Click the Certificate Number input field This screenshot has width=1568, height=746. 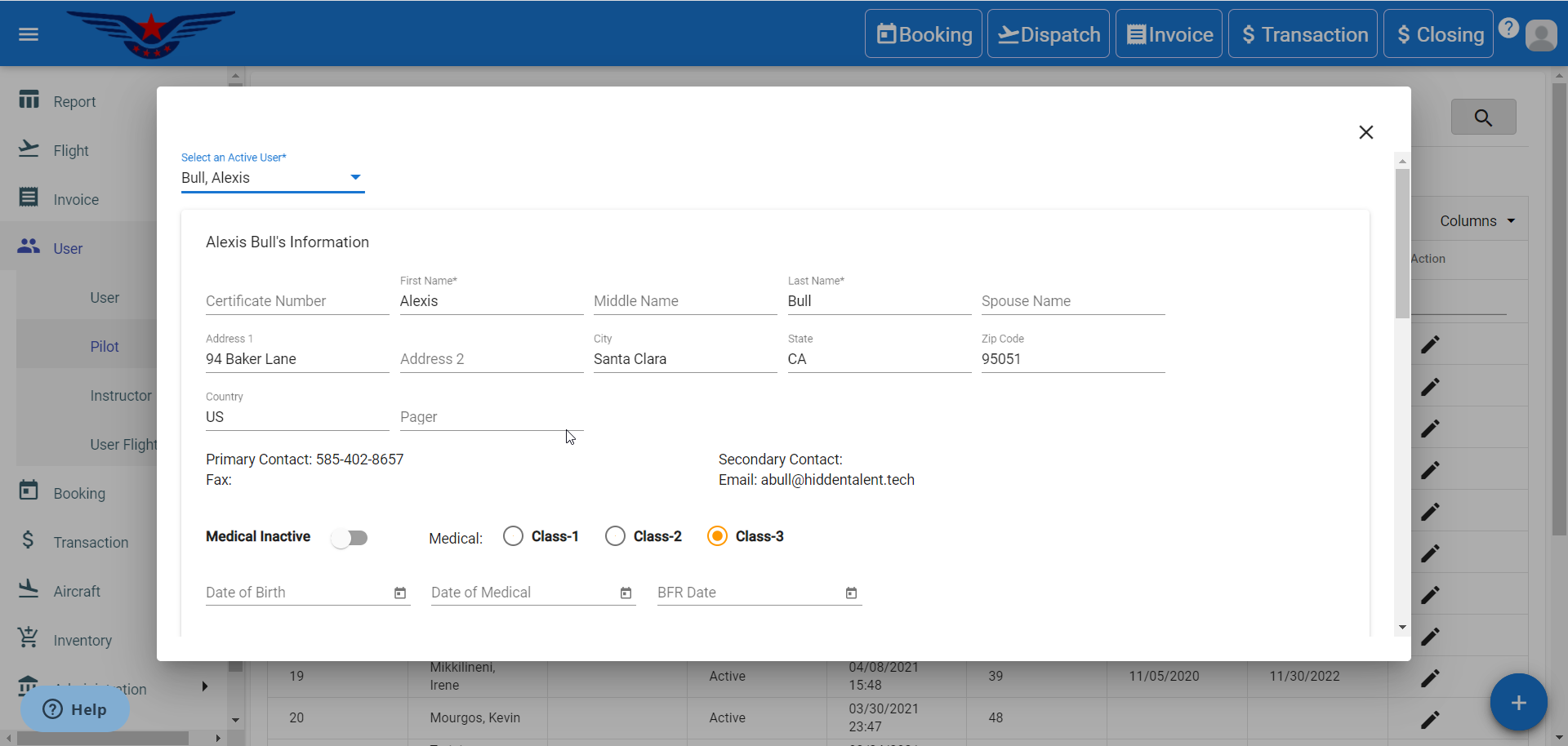click(x=296, y=301)
